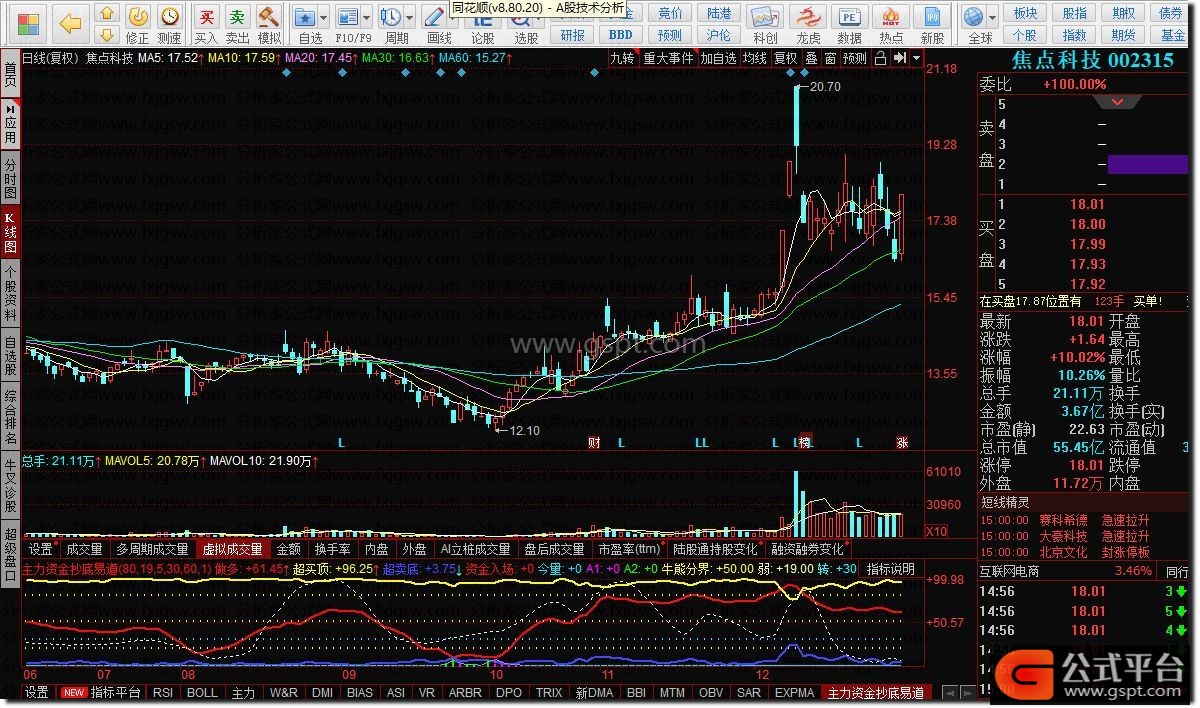Click the 全球 globe icon
The image size is (1200, 708).
coord(973,17)
